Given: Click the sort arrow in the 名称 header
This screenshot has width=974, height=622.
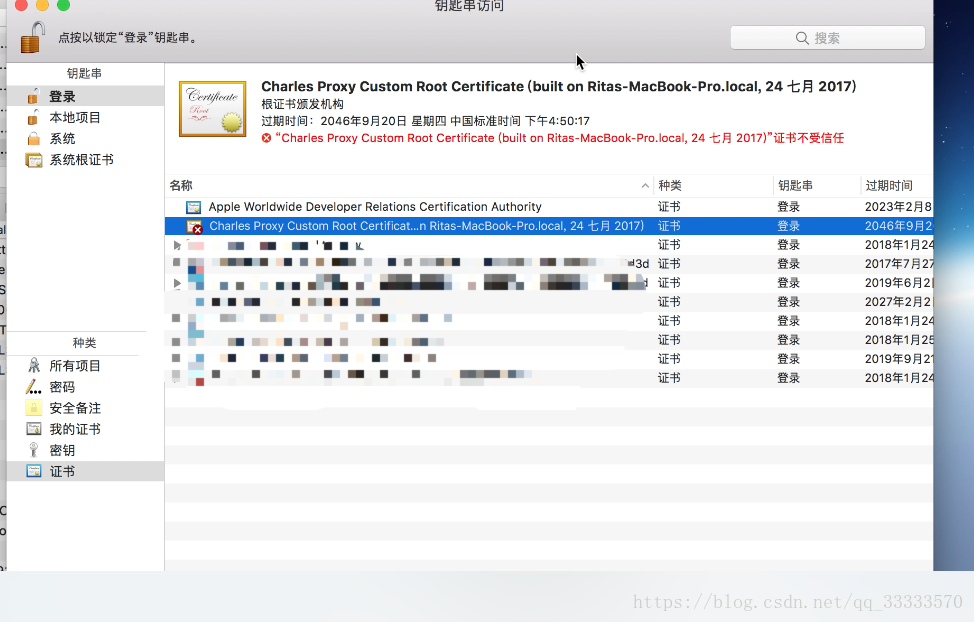Looking at the screenshot, I should 645,185.
